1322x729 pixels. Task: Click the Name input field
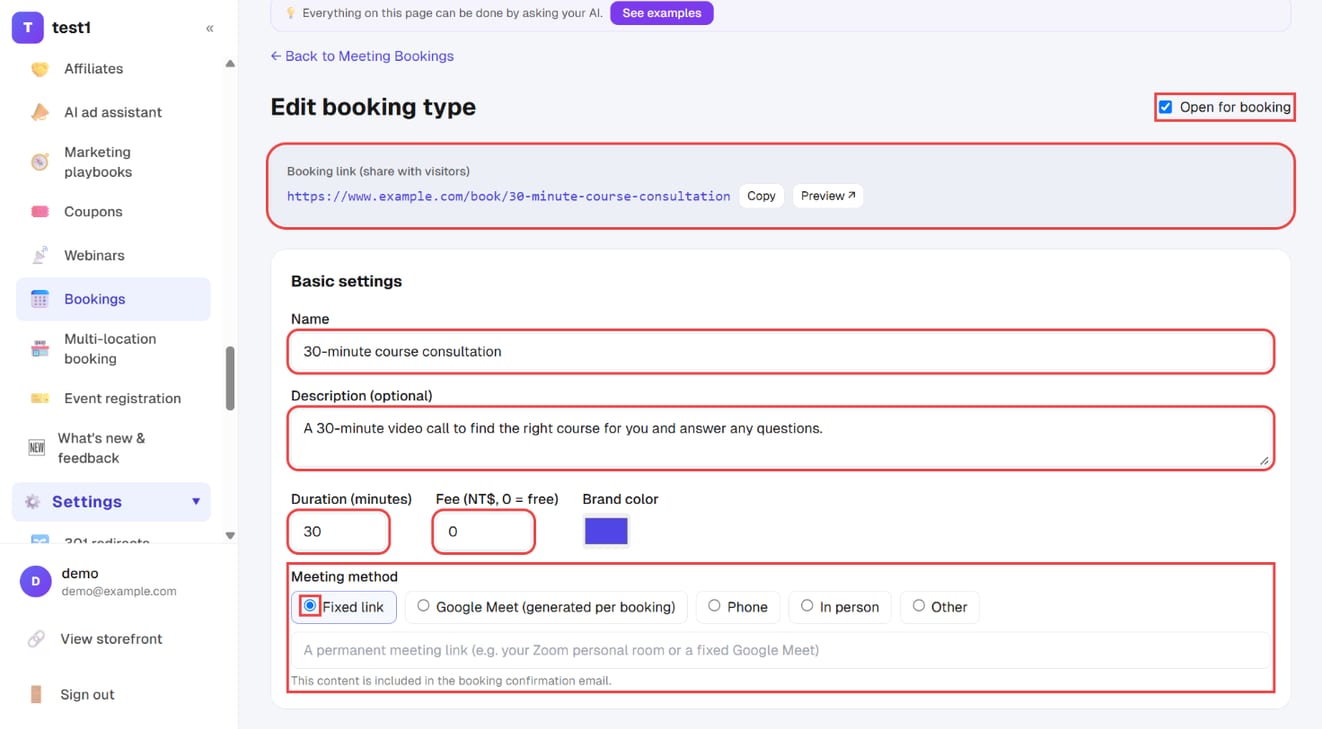[x=781, y=352]
